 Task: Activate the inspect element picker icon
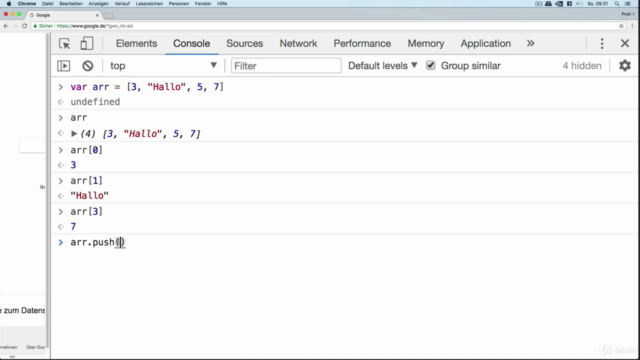64,43
